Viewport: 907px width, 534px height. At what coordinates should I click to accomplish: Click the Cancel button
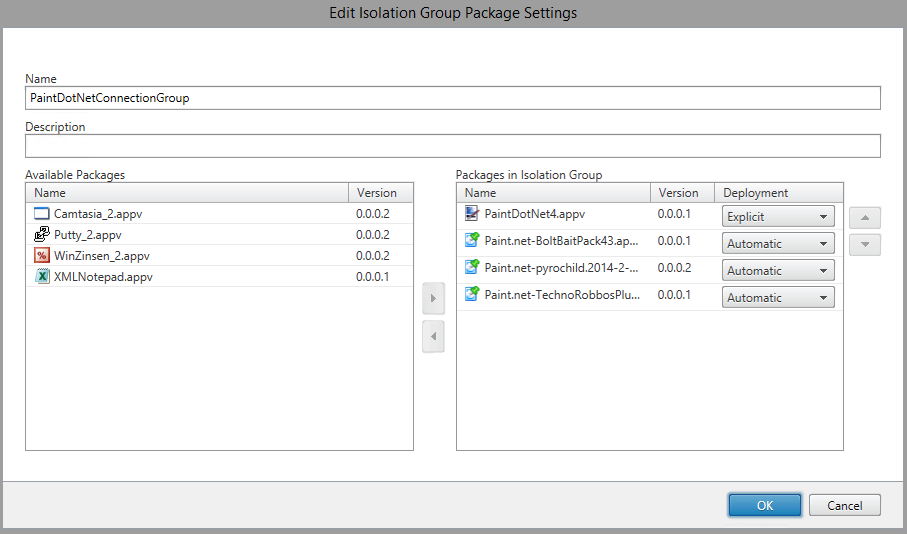coord(845,505)
